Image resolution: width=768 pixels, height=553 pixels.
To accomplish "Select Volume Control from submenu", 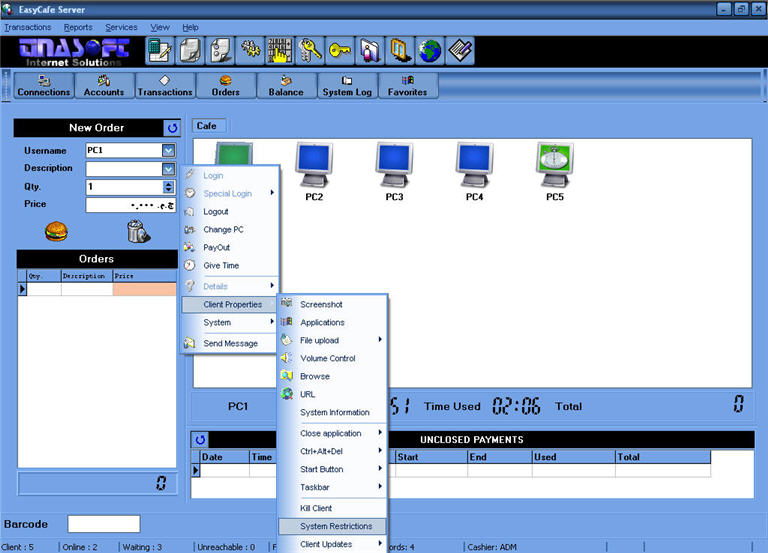I will pyautogui.click(x=333, y=359).
